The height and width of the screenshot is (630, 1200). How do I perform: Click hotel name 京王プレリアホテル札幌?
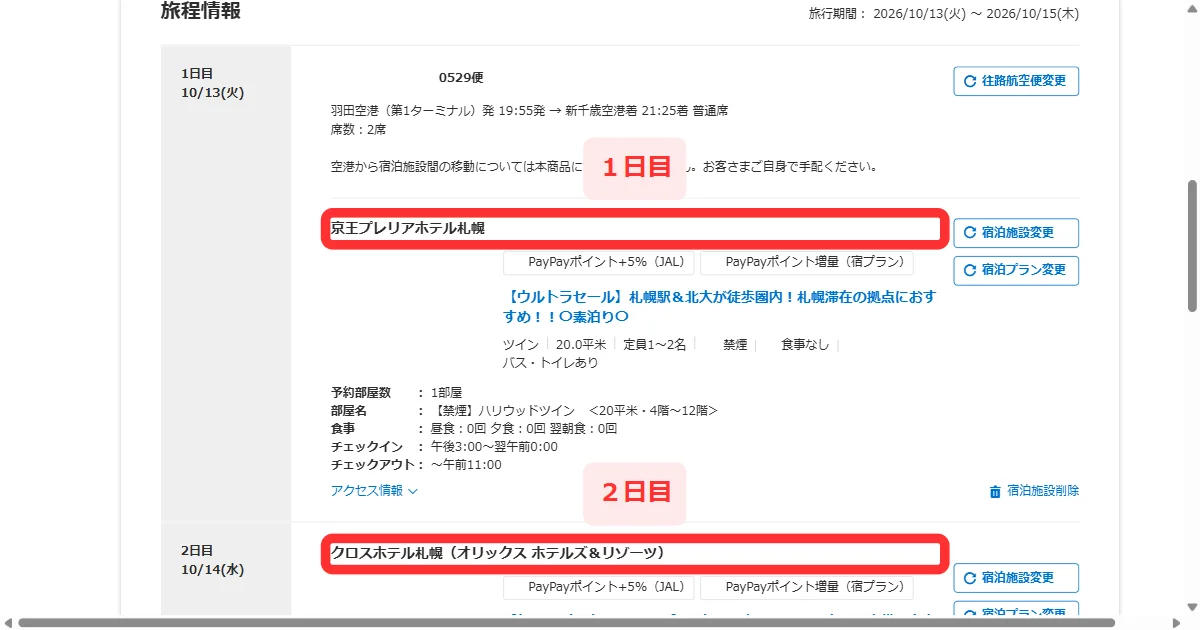(x=408, y=229)
